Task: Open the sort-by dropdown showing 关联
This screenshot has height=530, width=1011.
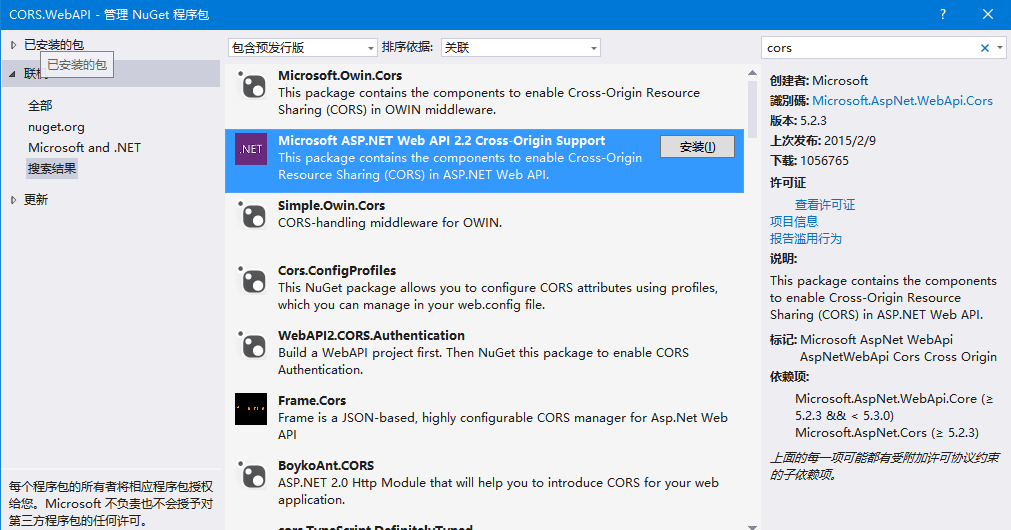Action: pos(520,48)
